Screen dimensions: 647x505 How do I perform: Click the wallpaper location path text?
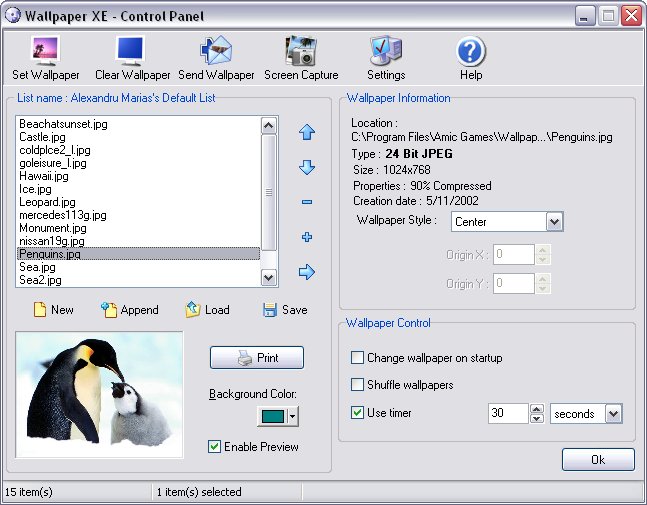pyautogui.click(x=482, y=137)
